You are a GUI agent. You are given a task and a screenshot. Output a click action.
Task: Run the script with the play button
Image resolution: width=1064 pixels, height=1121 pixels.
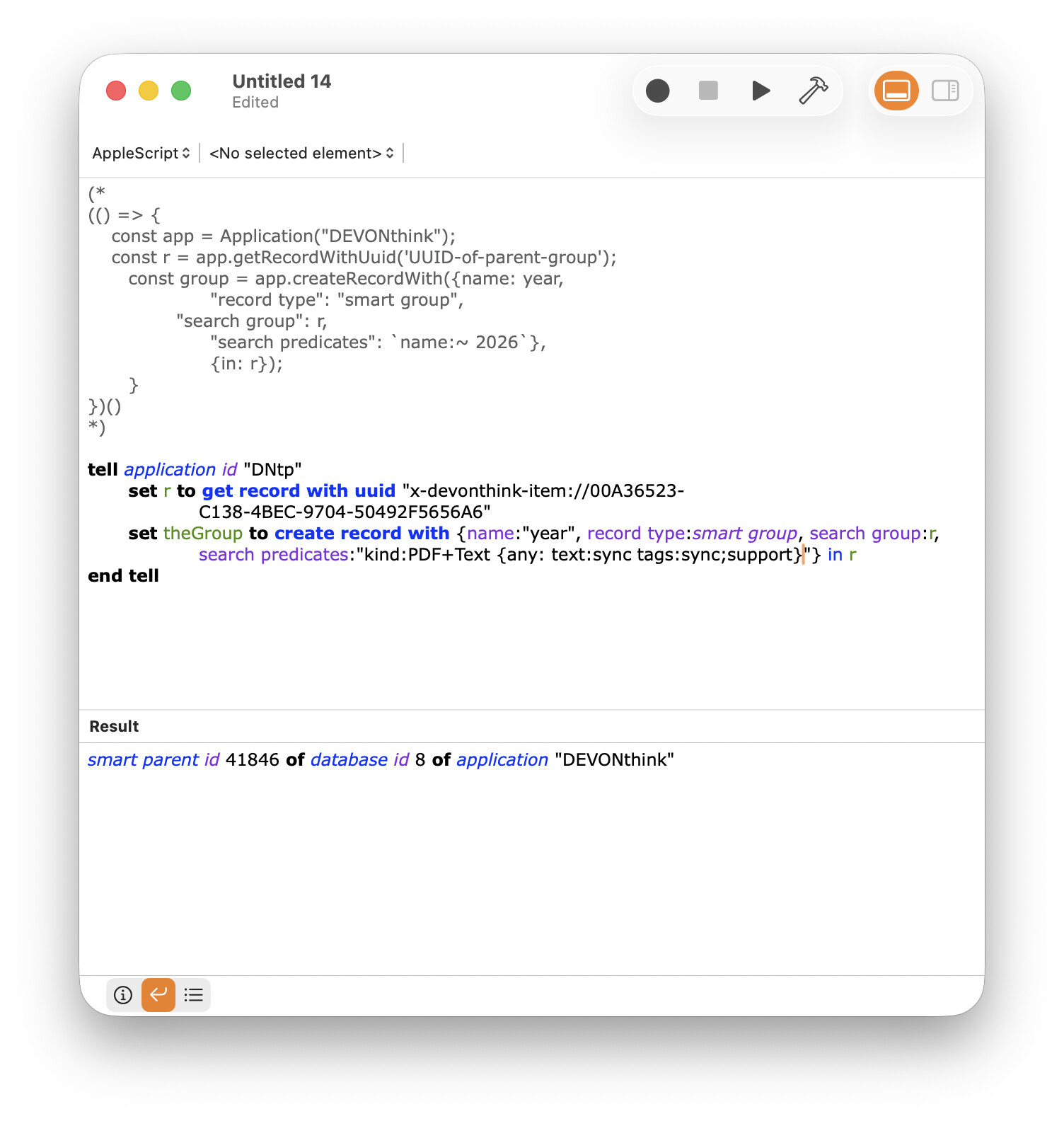pyautogui.click(x=761, y=91)
